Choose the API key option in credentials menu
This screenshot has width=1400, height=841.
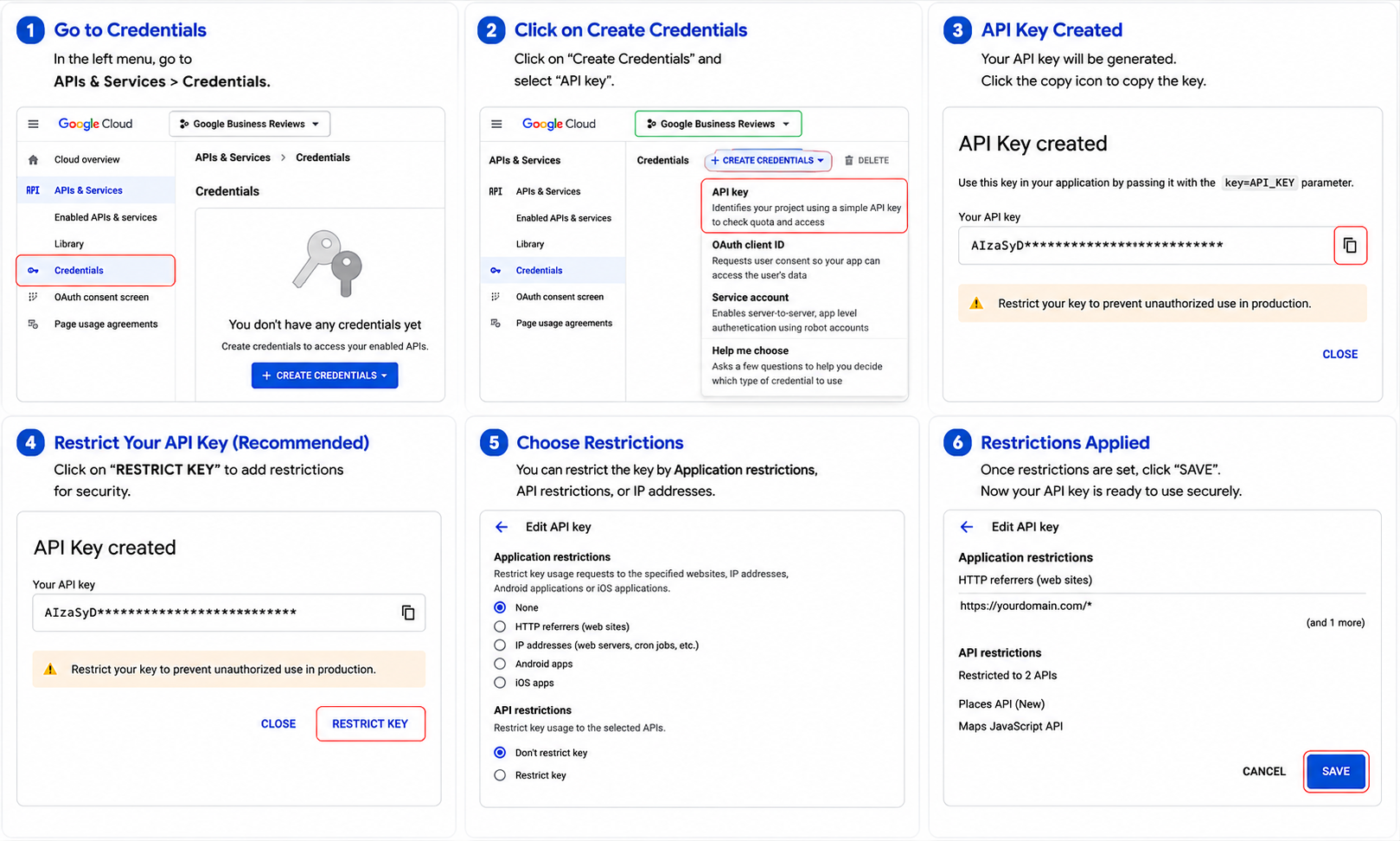[804, 206]
